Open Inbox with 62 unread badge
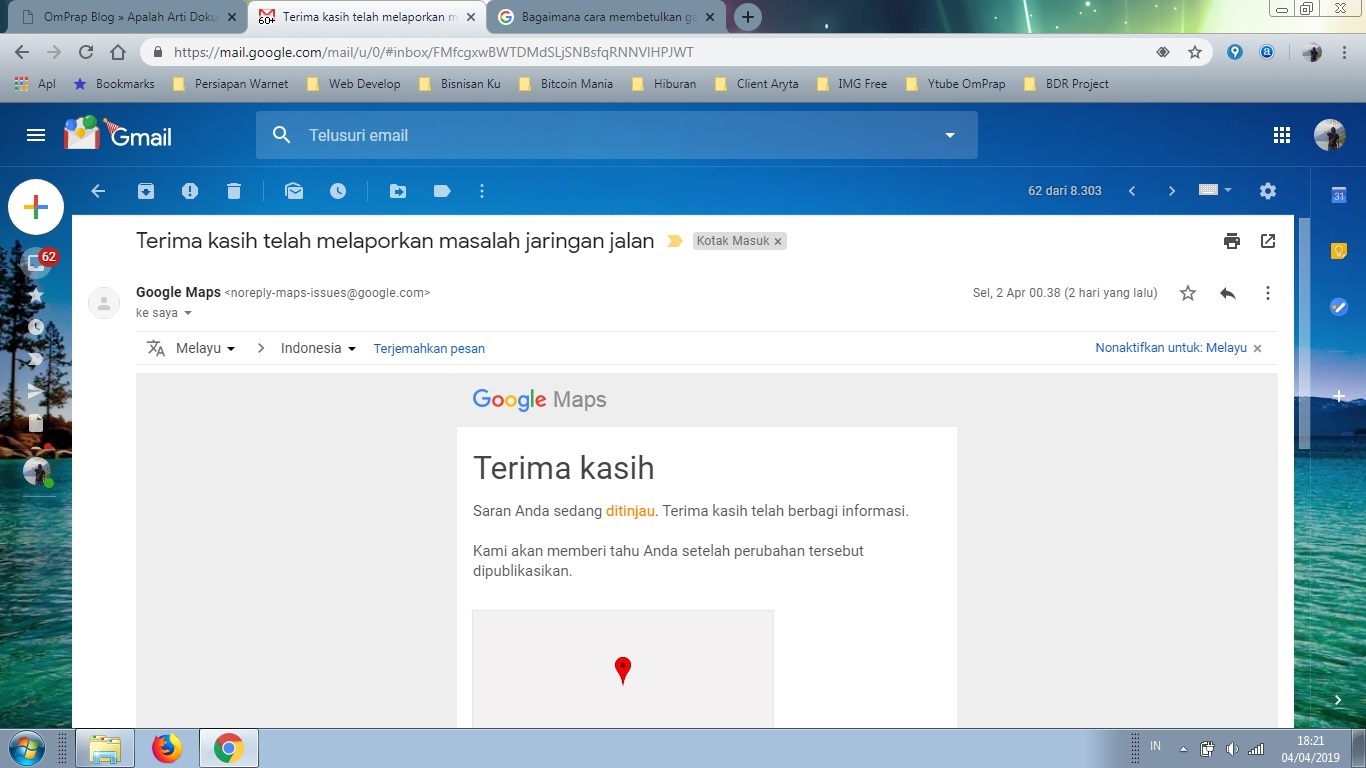 (38, 262)
